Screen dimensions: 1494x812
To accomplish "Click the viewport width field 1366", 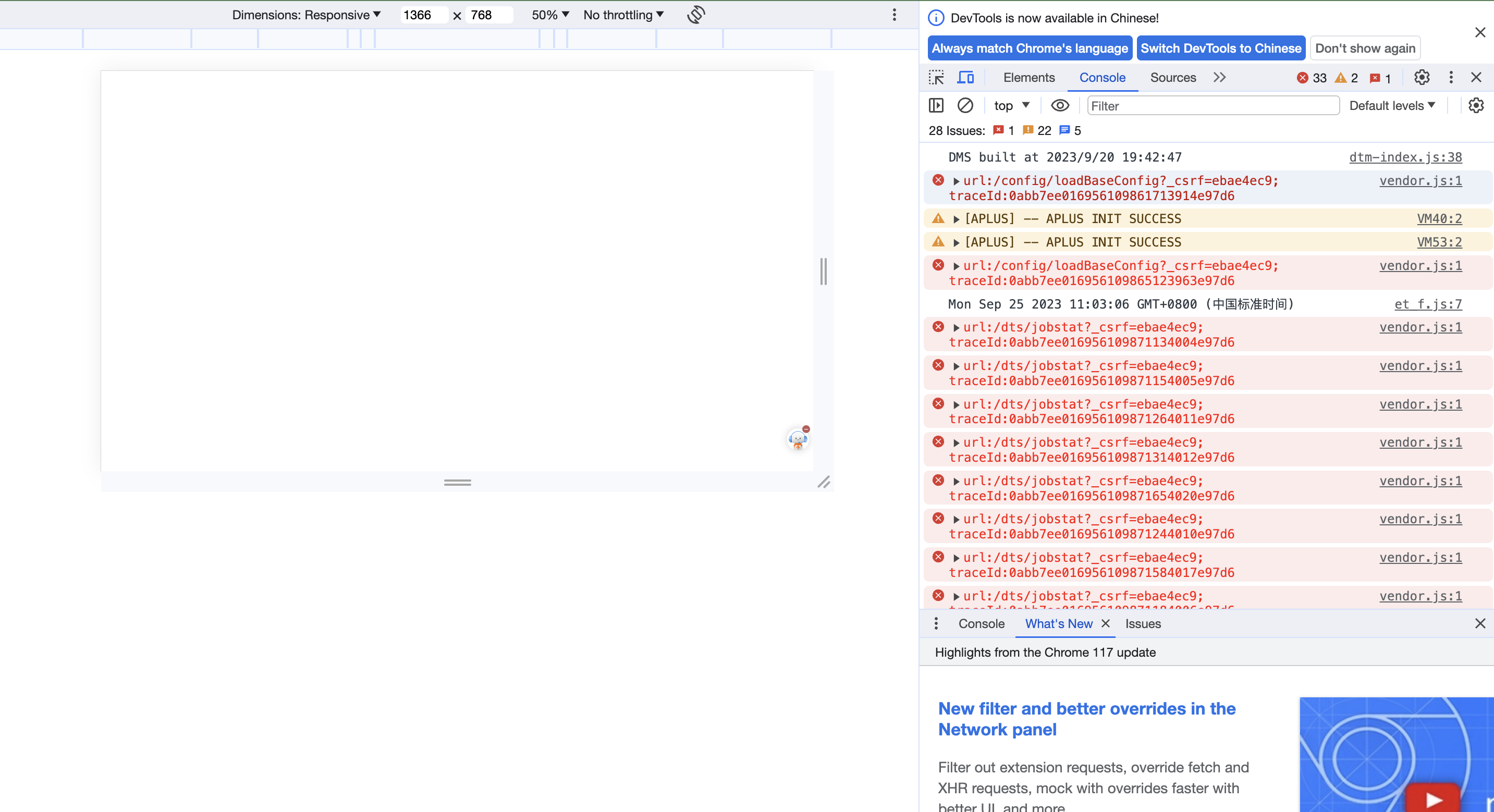I will pyautogui.click(x=423, y=15).
